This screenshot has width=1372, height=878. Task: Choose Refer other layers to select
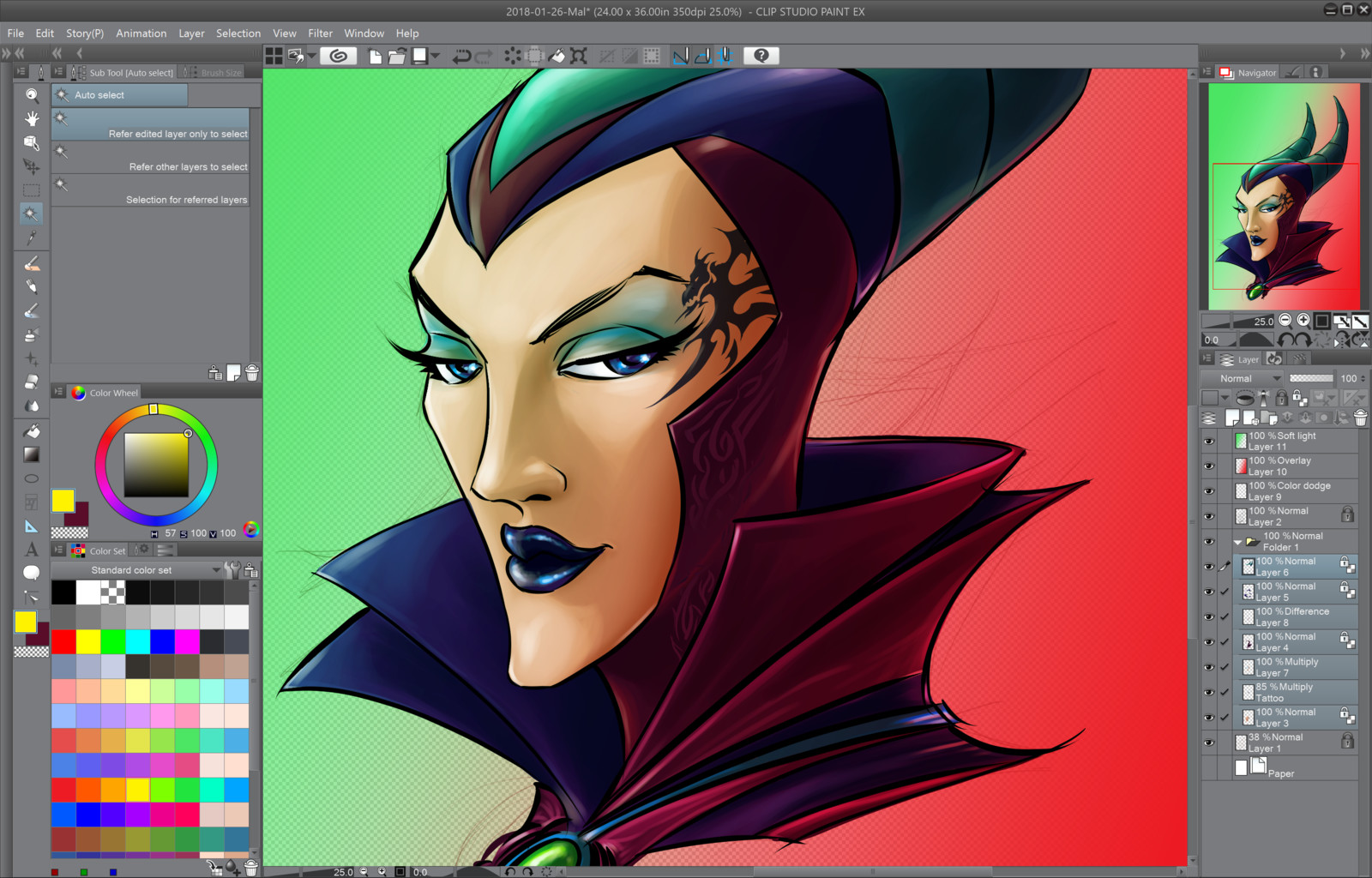151,158
